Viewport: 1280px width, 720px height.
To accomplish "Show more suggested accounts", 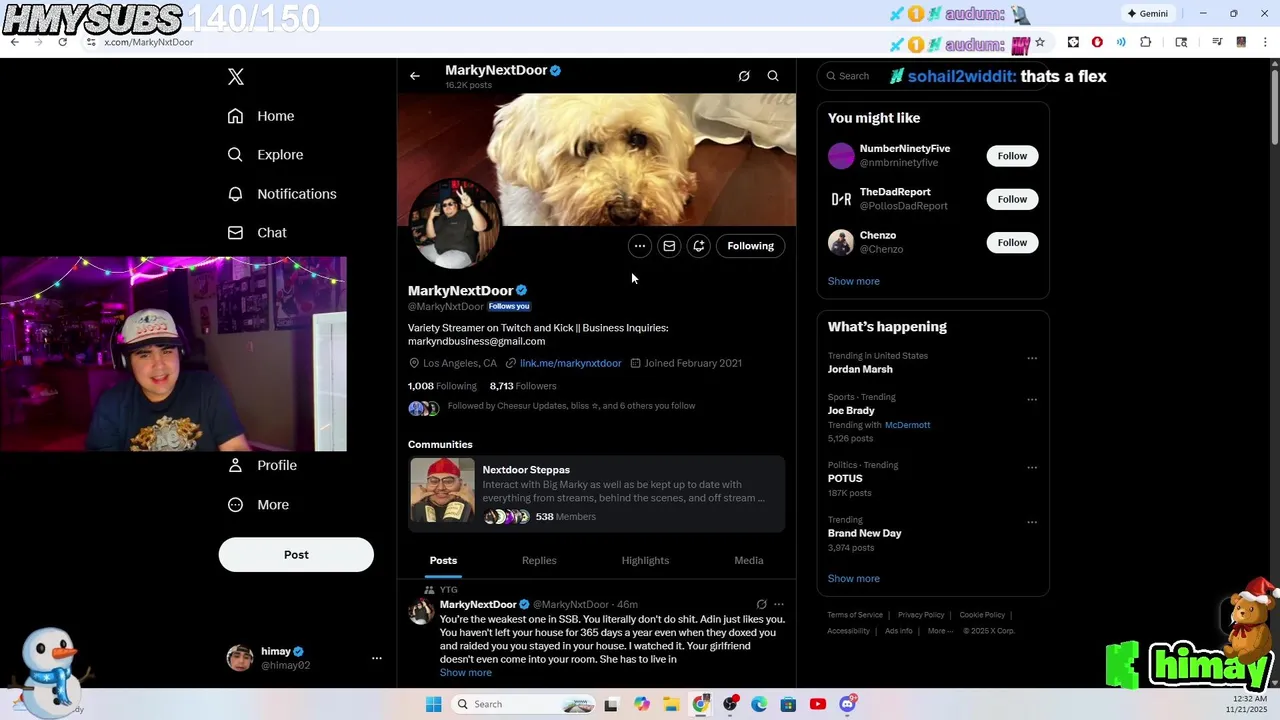I will (x=854, y=281).
